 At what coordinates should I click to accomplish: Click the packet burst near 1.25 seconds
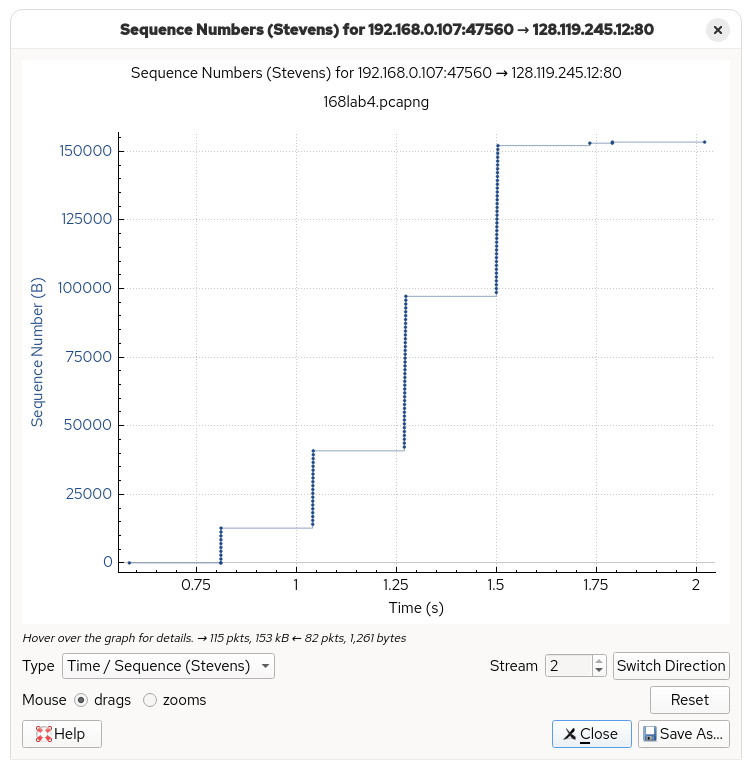coord(405,370)
